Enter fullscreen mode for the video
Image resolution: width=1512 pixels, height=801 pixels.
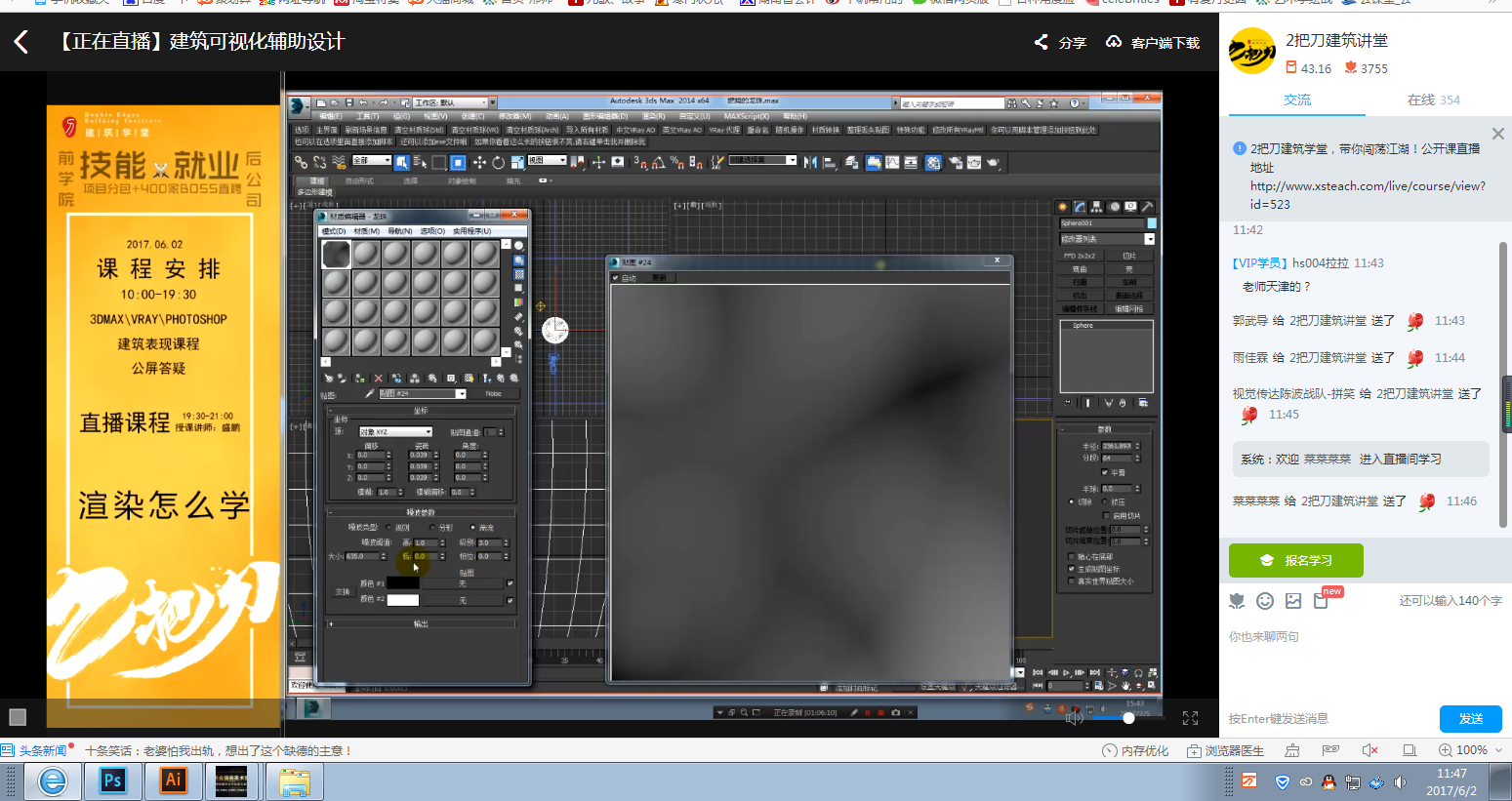pos(1190,718)
